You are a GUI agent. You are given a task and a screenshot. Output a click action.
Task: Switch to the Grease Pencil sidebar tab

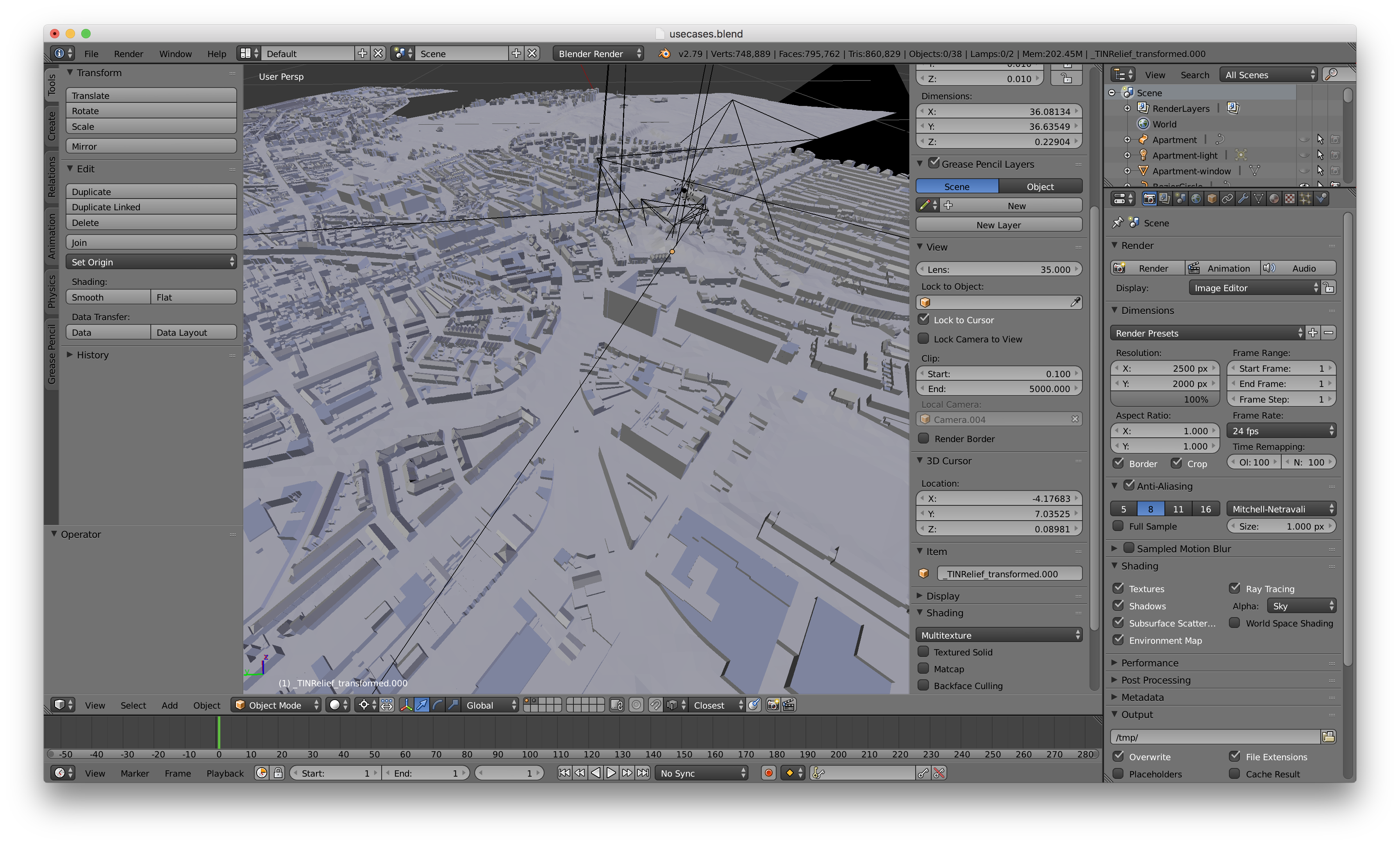click(x=52, y=354)
